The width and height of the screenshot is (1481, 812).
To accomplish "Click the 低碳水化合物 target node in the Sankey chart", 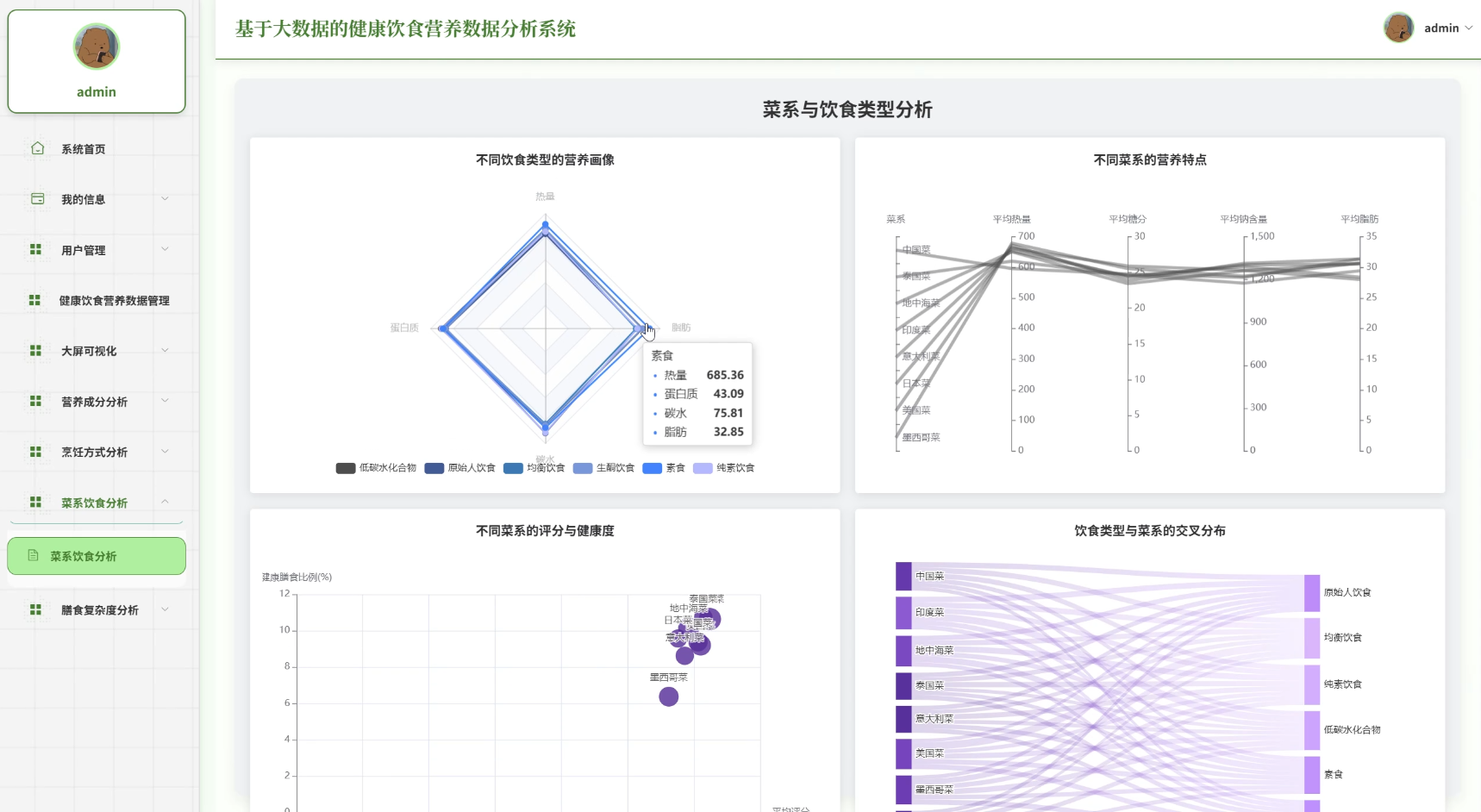I will pyautogui.click(x=1312, y=730).
